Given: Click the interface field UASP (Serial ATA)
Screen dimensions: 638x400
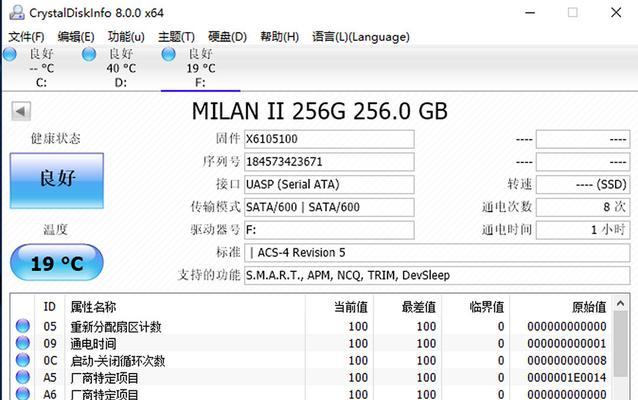Looking at the screenshot, I should point(329,185).
